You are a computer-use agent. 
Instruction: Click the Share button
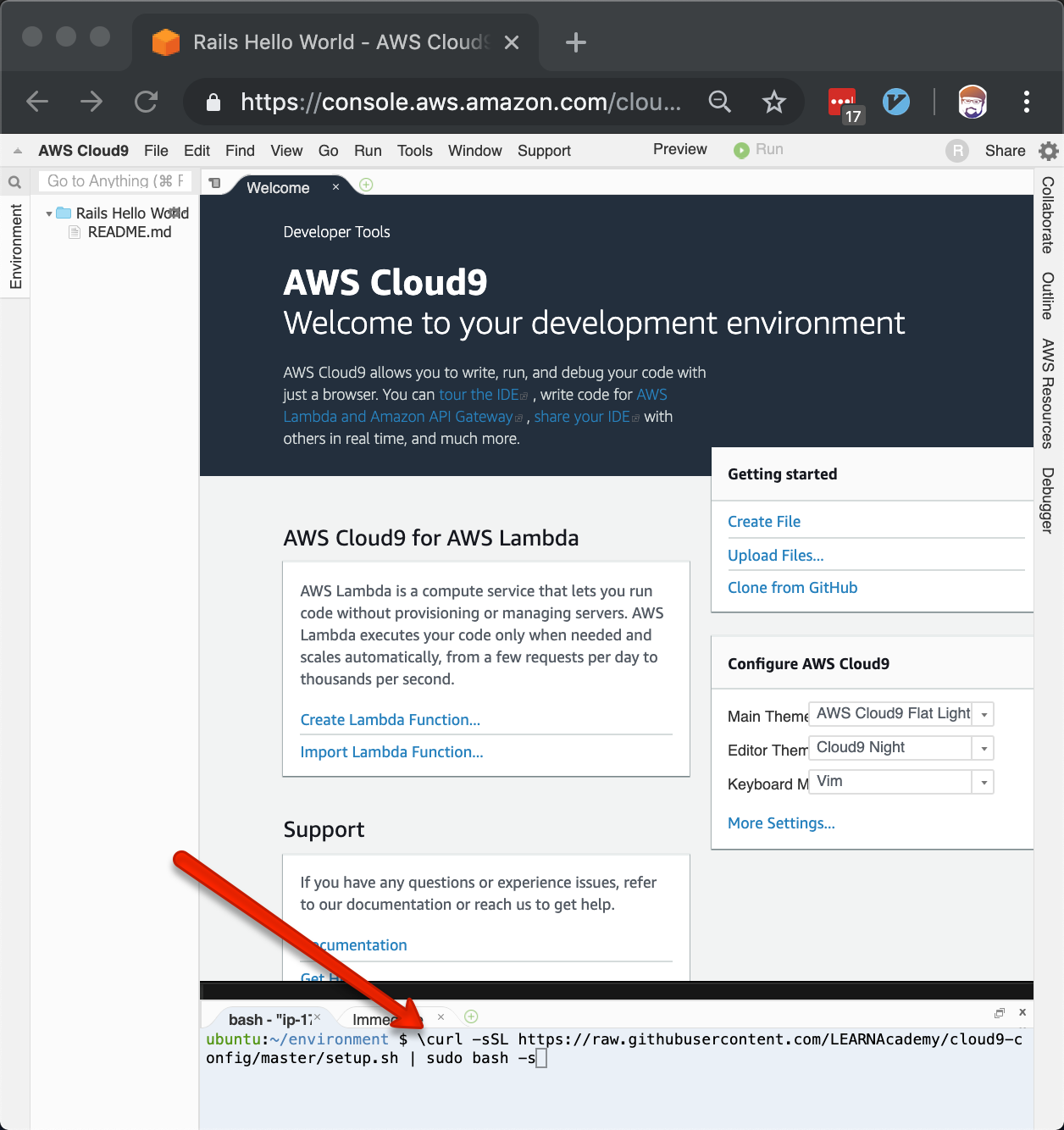pyautogui.click(x=1005, y=151)
